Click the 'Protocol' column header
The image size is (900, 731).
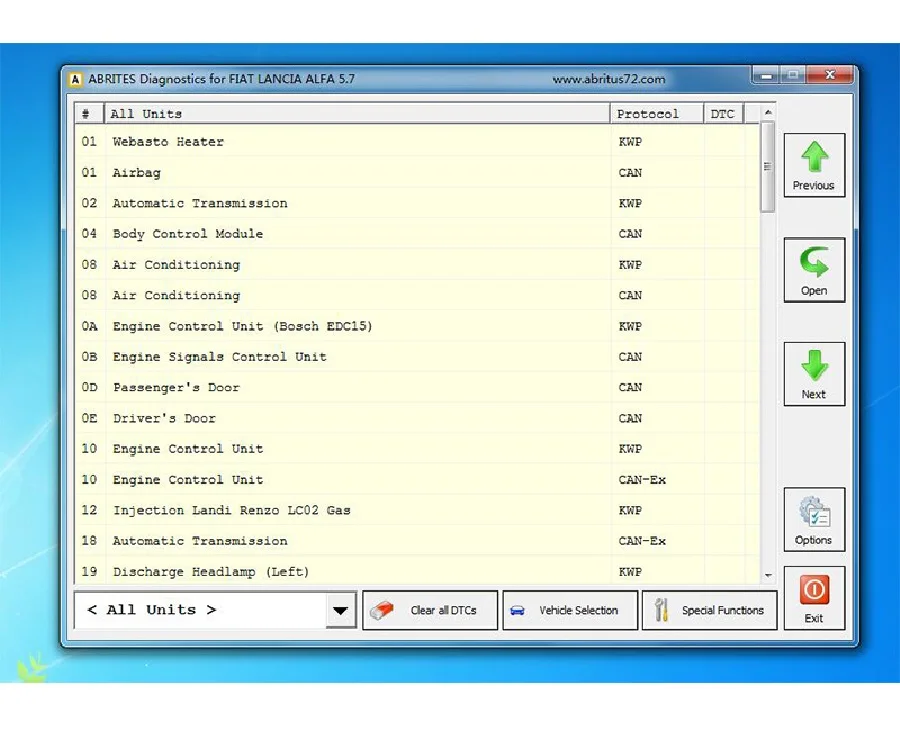click(x=657, y=114)
